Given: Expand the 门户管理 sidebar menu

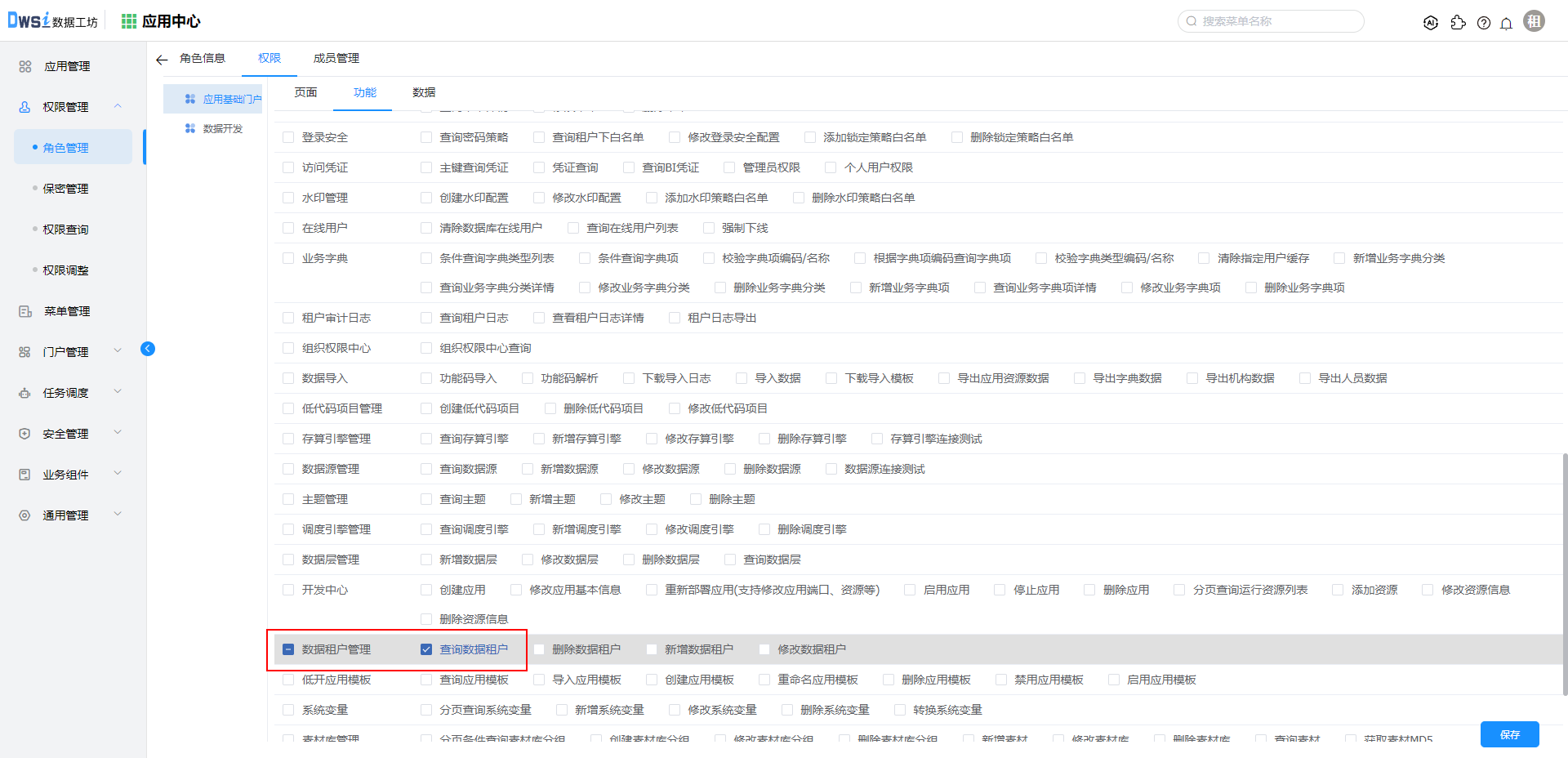Looking at the screenshot, I should tap(118, 351).
